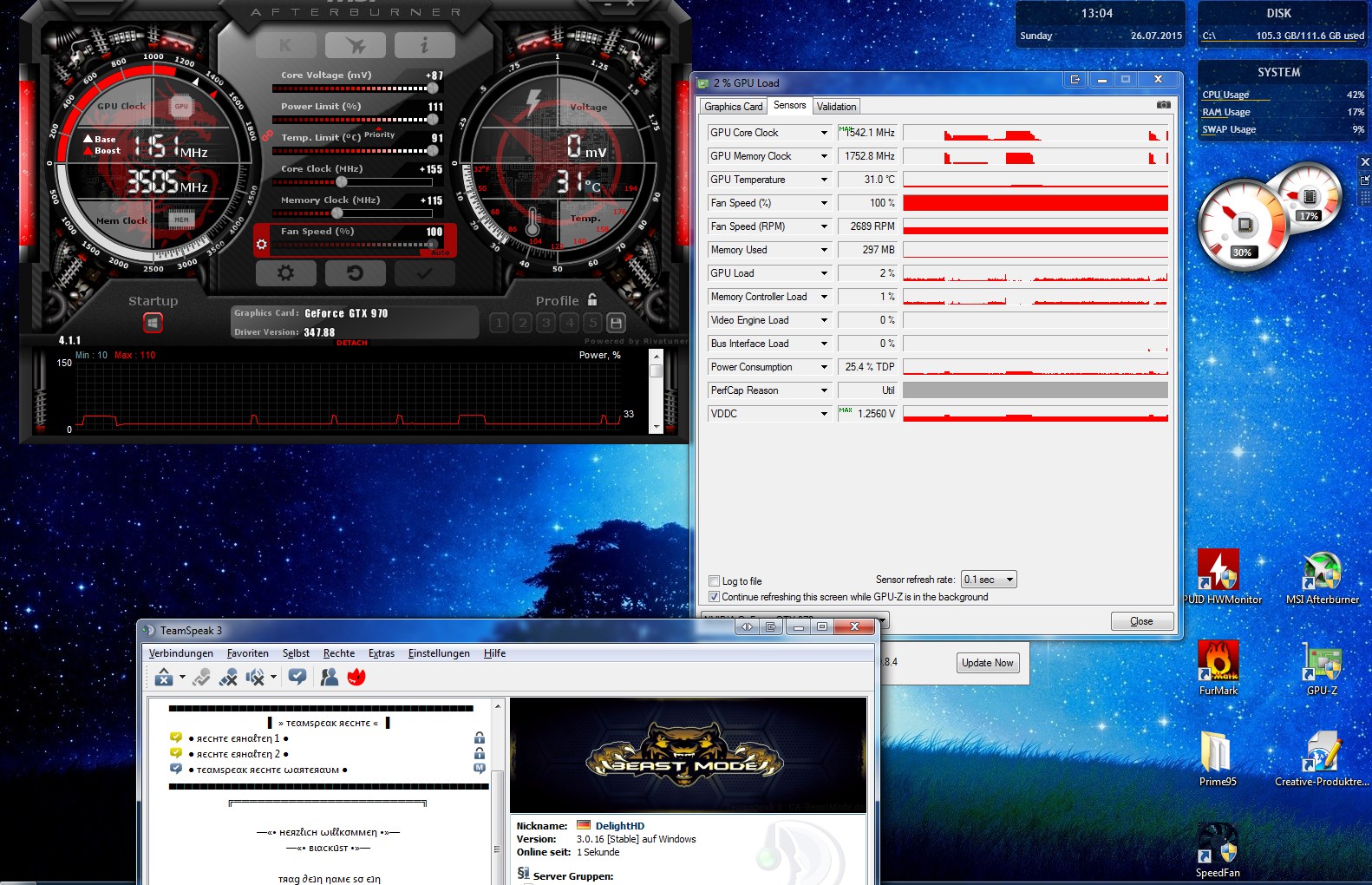Click down arrow of Afterburner monitoring graph scrollbar
Image resolution: width=1372 pixels, height=885 pixels.
click(657, 427)
